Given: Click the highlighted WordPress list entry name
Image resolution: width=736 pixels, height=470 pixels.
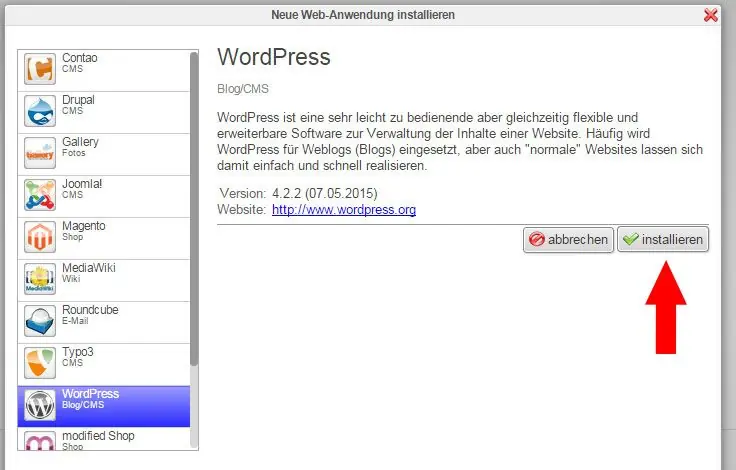Looking at the screenshot, I should tap(91, 394).
